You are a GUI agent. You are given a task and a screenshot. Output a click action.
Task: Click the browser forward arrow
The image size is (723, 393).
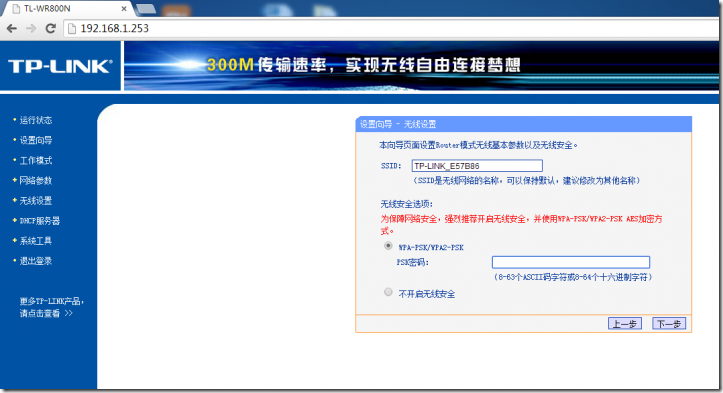point(31,29)
